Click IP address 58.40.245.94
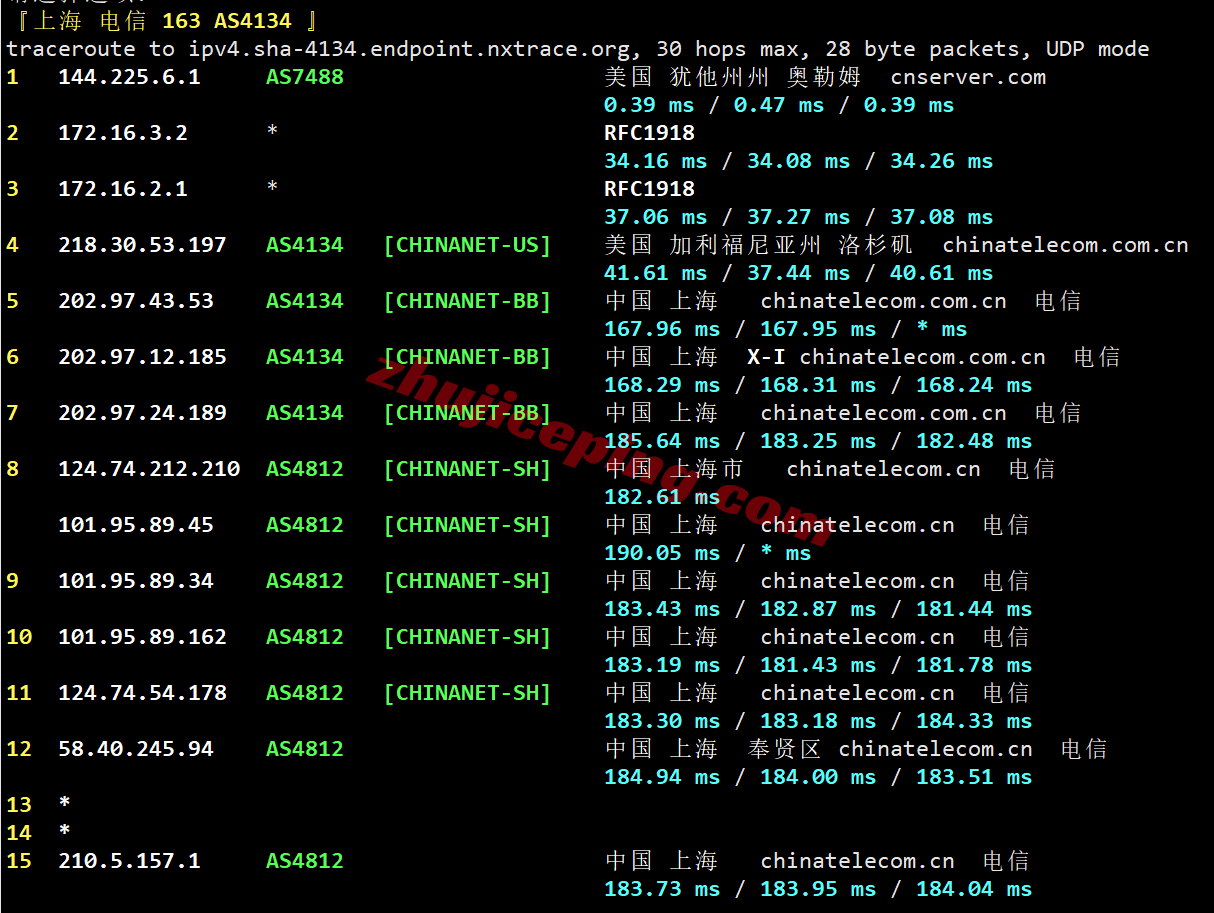This screenshot has height=913, width=1214. pyautogui.click(x=136, y=749)
